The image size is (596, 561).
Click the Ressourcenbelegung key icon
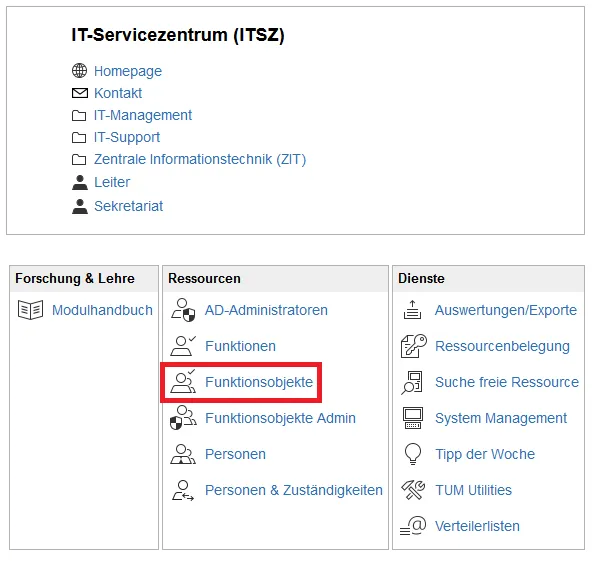coord(414,346)
